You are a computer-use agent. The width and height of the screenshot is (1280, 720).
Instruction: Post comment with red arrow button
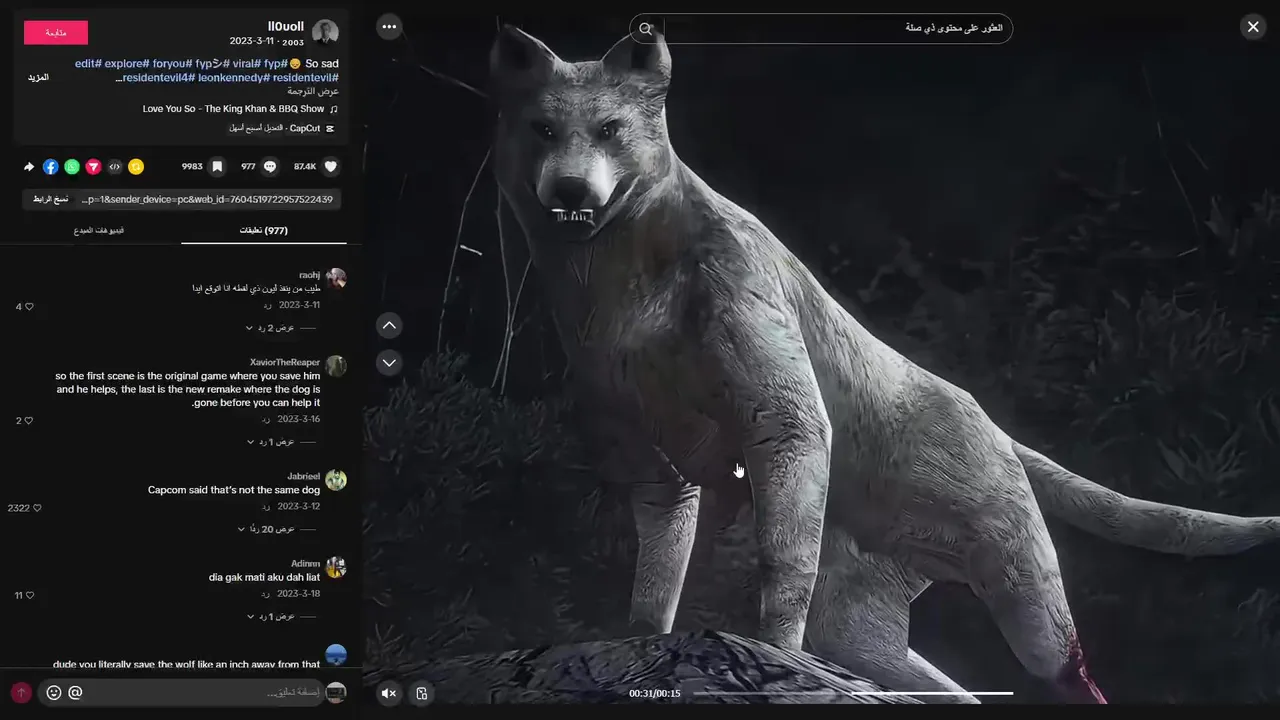(21, 692)
